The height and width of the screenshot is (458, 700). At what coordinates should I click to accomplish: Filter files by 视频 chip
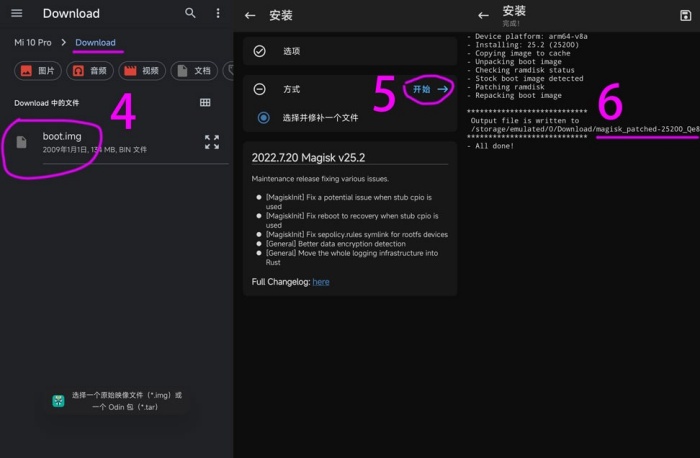(x=141, y=71)
